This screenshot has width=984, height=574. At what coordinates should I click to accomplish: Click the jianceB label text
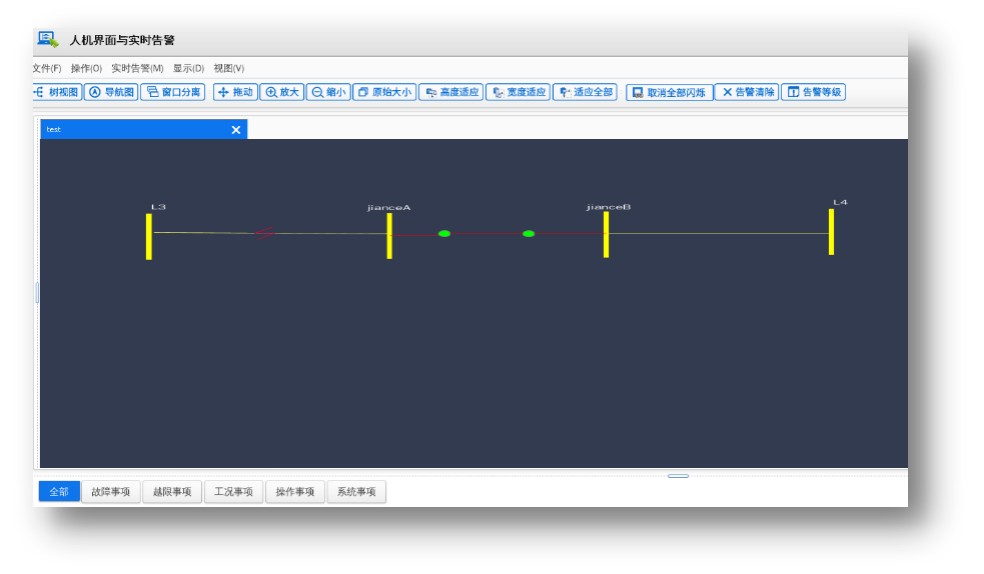click(x=608, y=206)
